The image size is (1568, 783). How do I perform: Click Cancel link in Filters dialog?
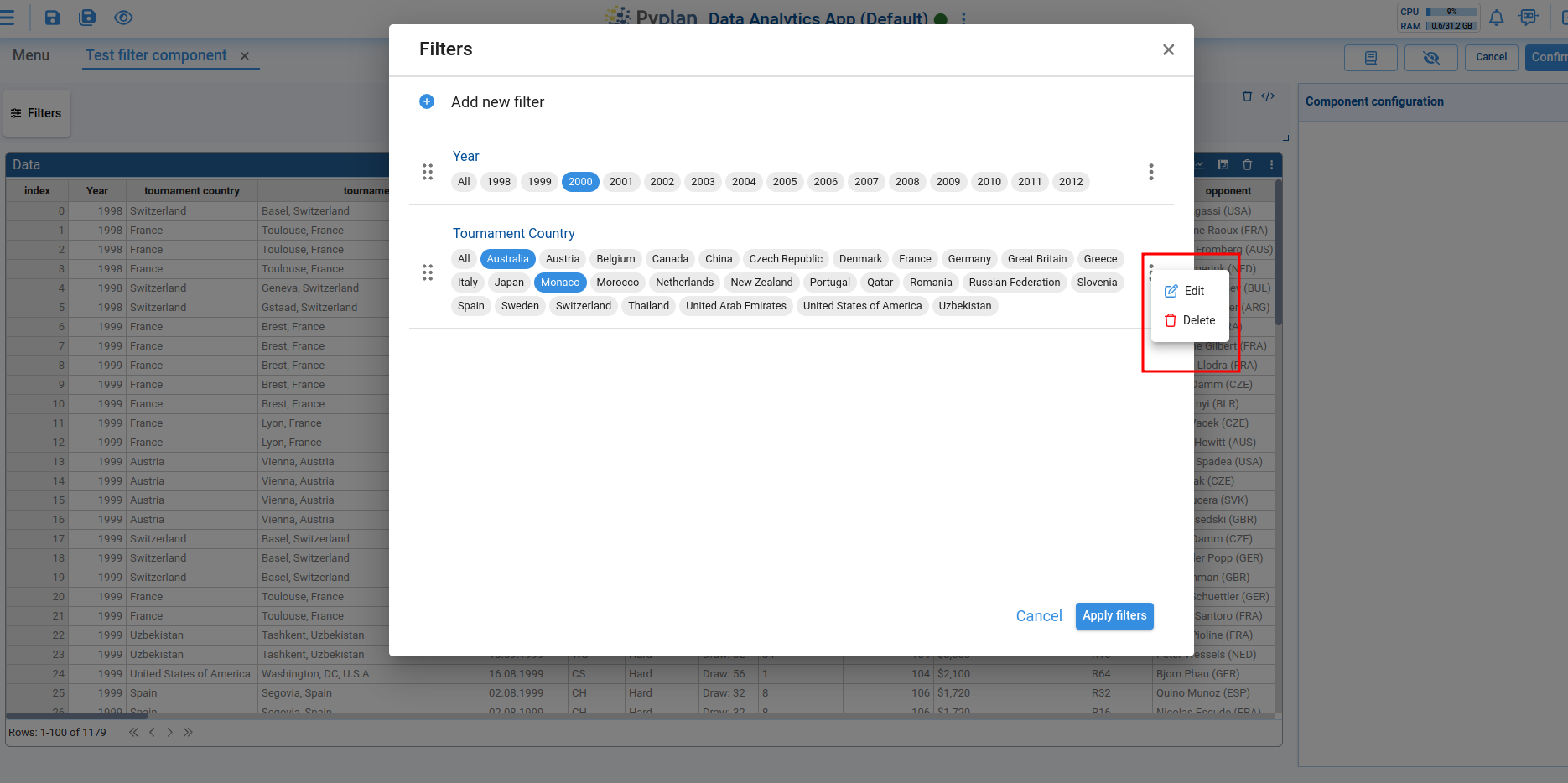[1038, 616]
